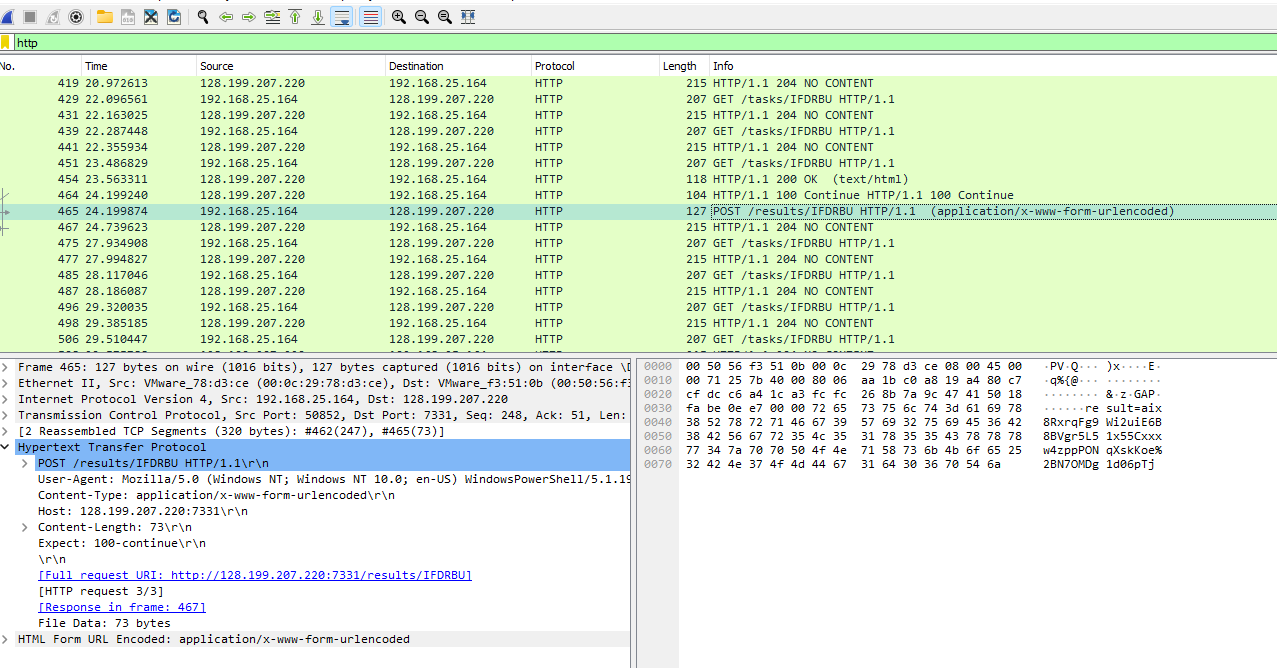1277x668 pixels.
Task: Toggle packet colorization rules
Action: (370, 17)
